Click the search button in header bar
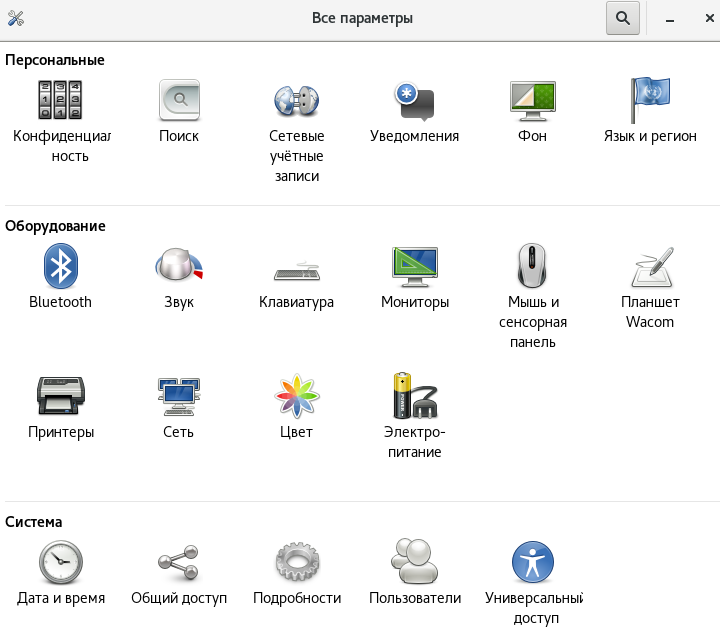This screenshot has width=720, height=631. tap(622, 18)
